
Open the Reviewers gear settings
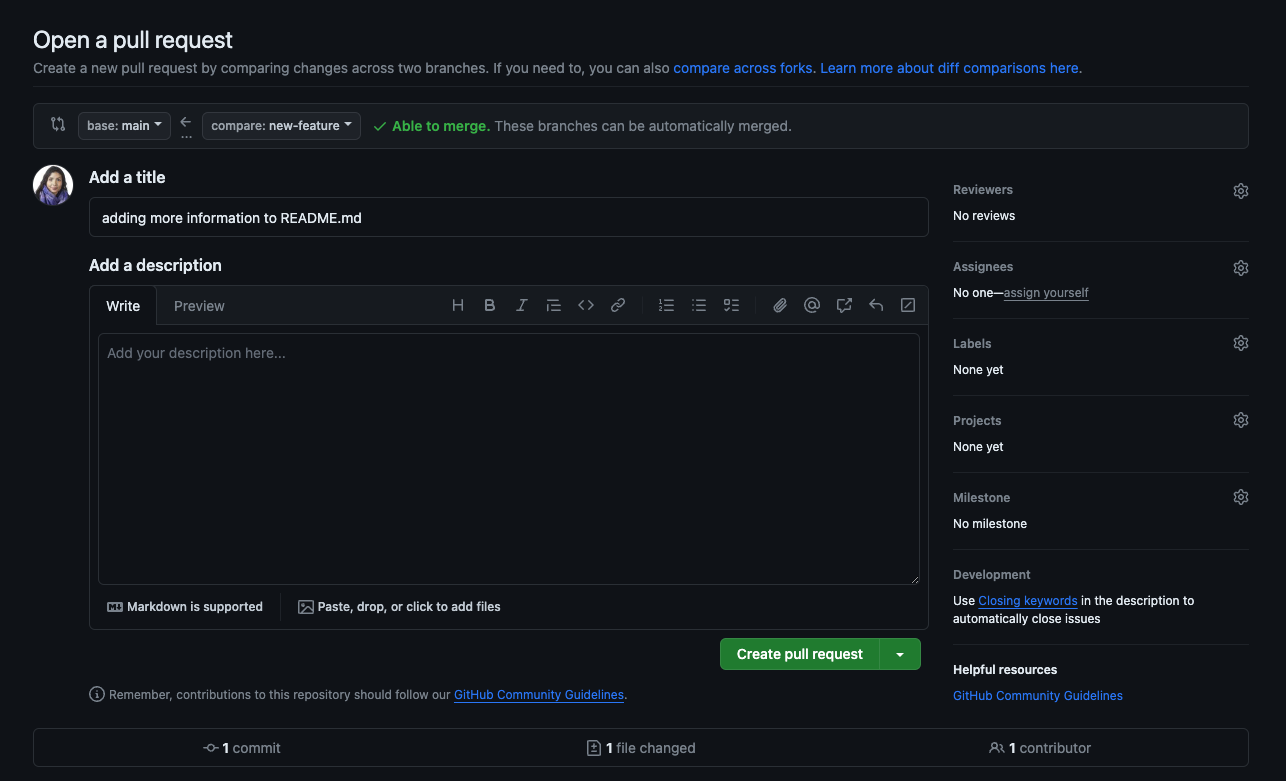tap(1240, 191)
